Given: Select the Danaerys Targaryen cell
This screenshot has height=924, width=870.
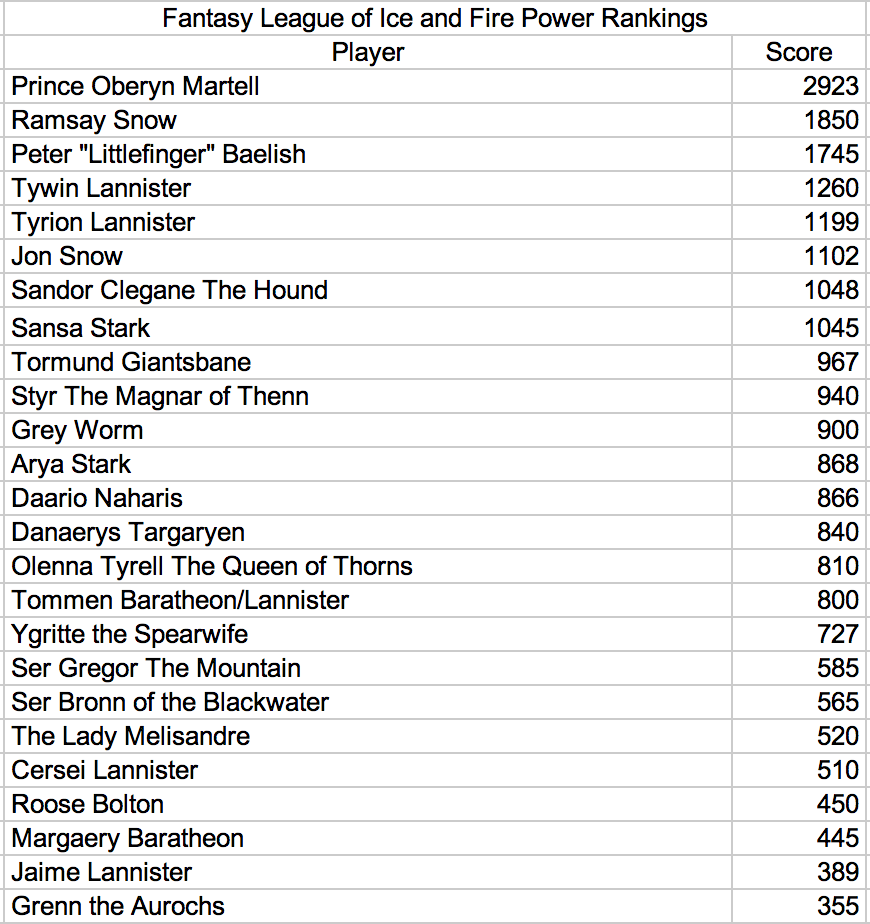Looking at the screenshot, I should tap(368, 532).
